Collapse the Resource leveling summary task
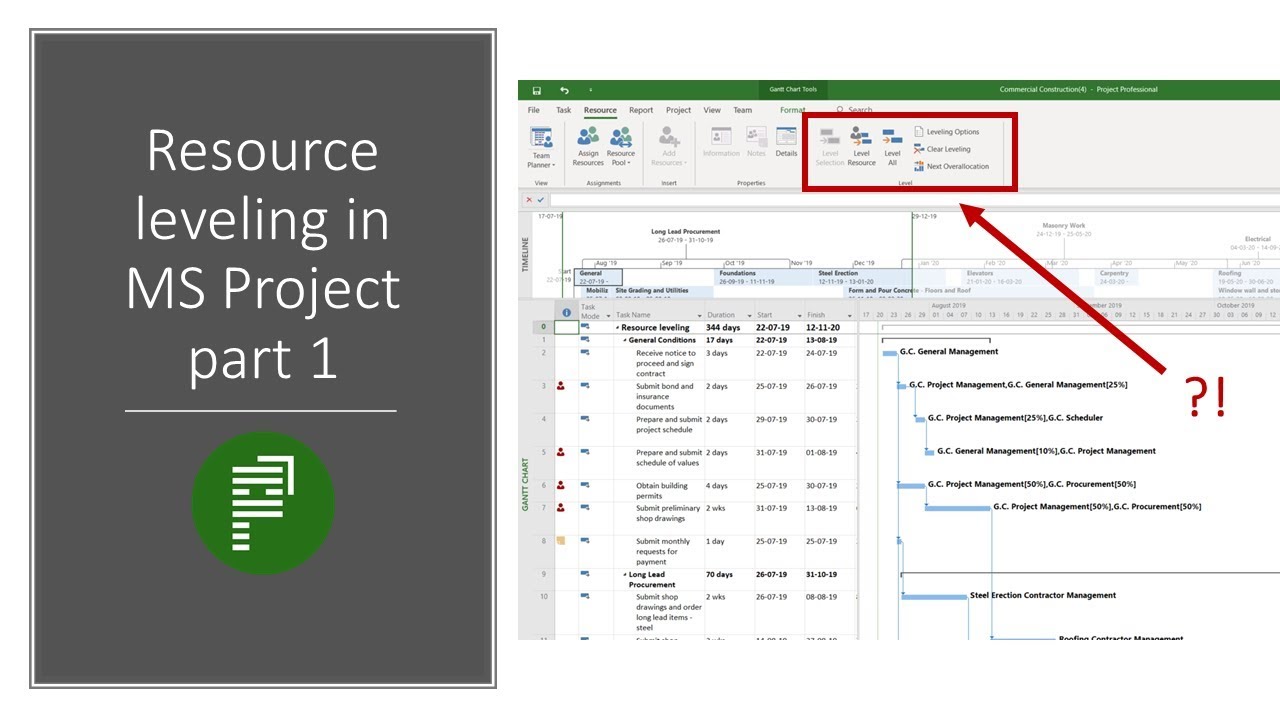The width and height of the screenshot is (1280, 720). point(618,328)
